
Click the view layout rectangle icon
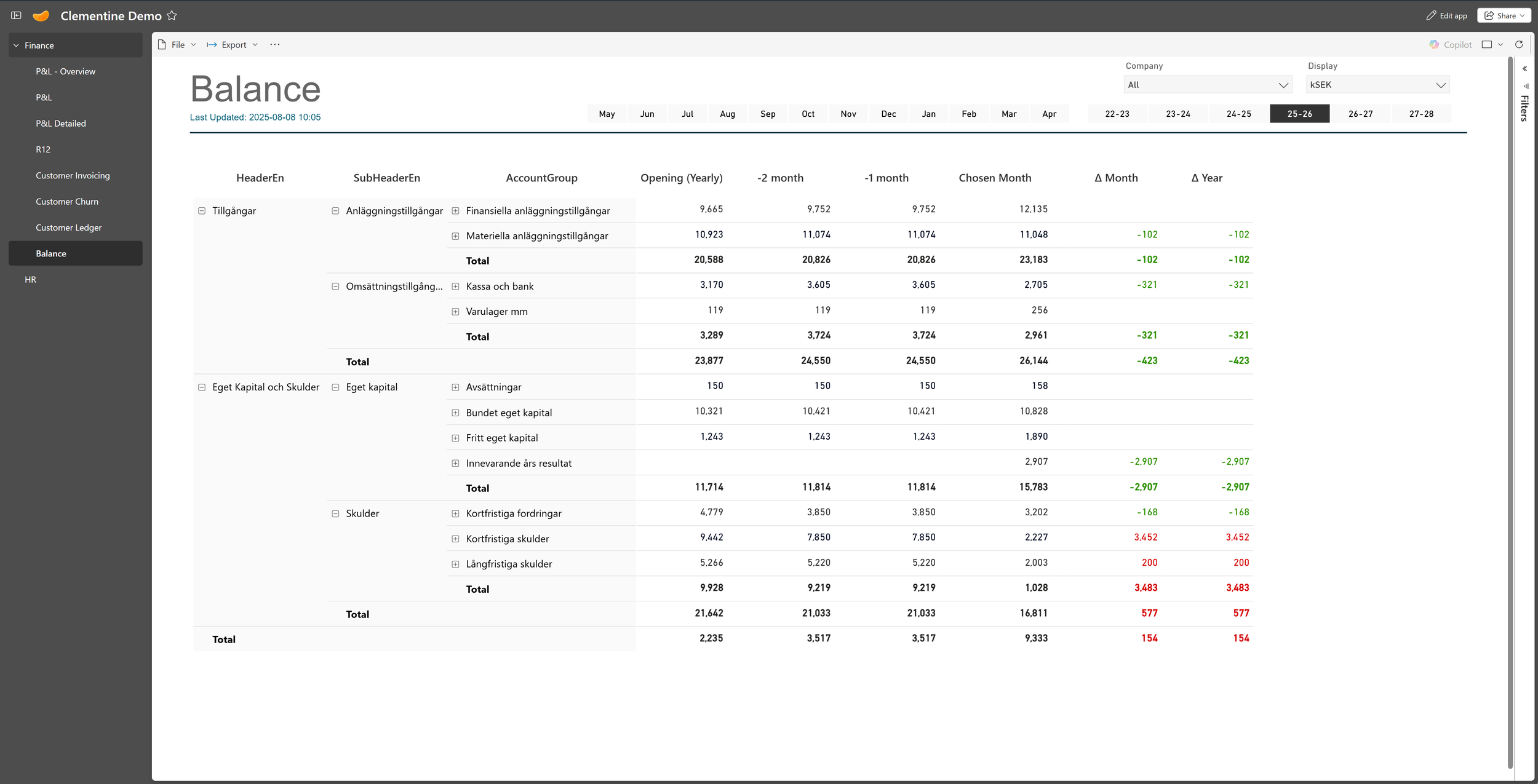coord(1487,44)
